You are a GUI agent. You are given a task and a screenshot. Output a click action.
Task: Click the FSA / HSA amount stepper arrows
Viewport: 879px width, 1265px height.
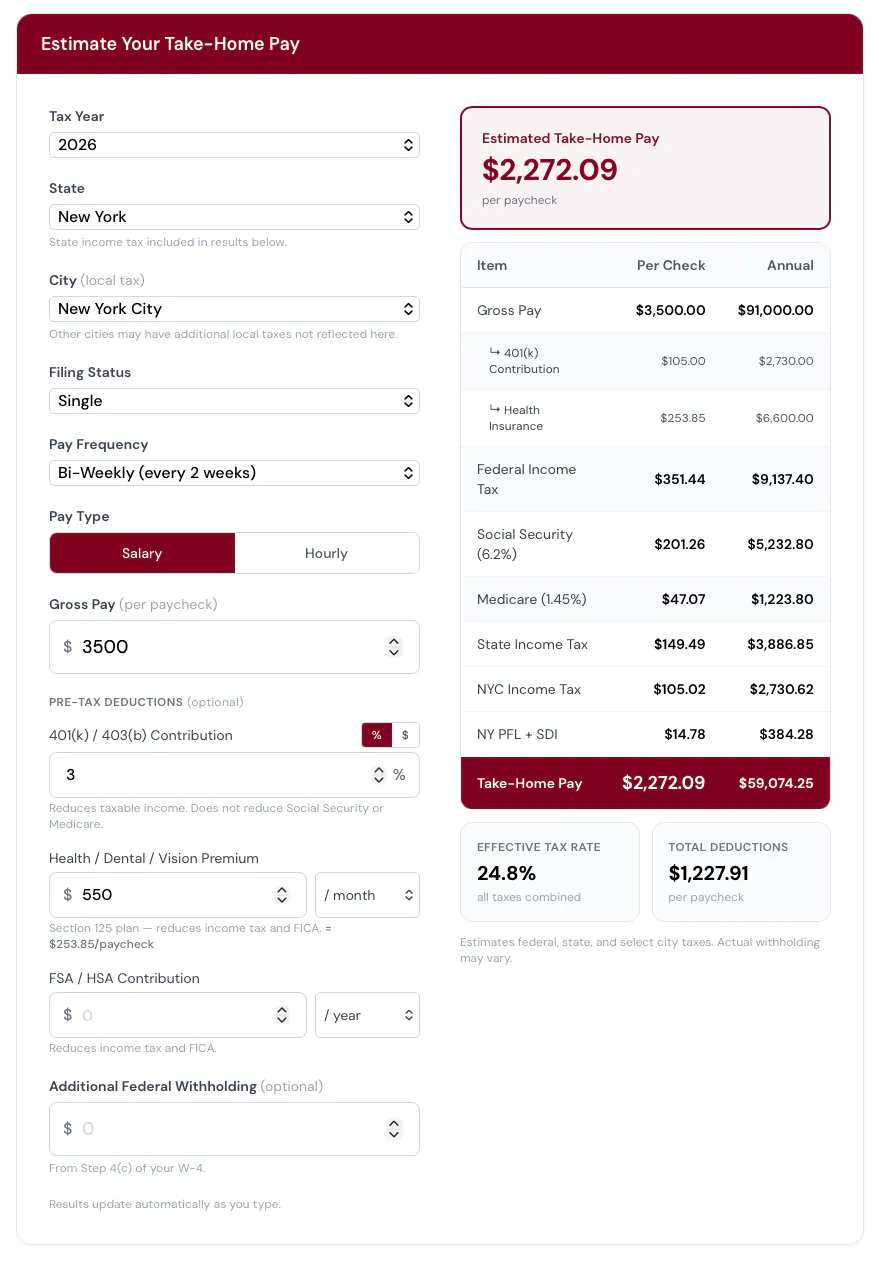tap(282, 1015)
